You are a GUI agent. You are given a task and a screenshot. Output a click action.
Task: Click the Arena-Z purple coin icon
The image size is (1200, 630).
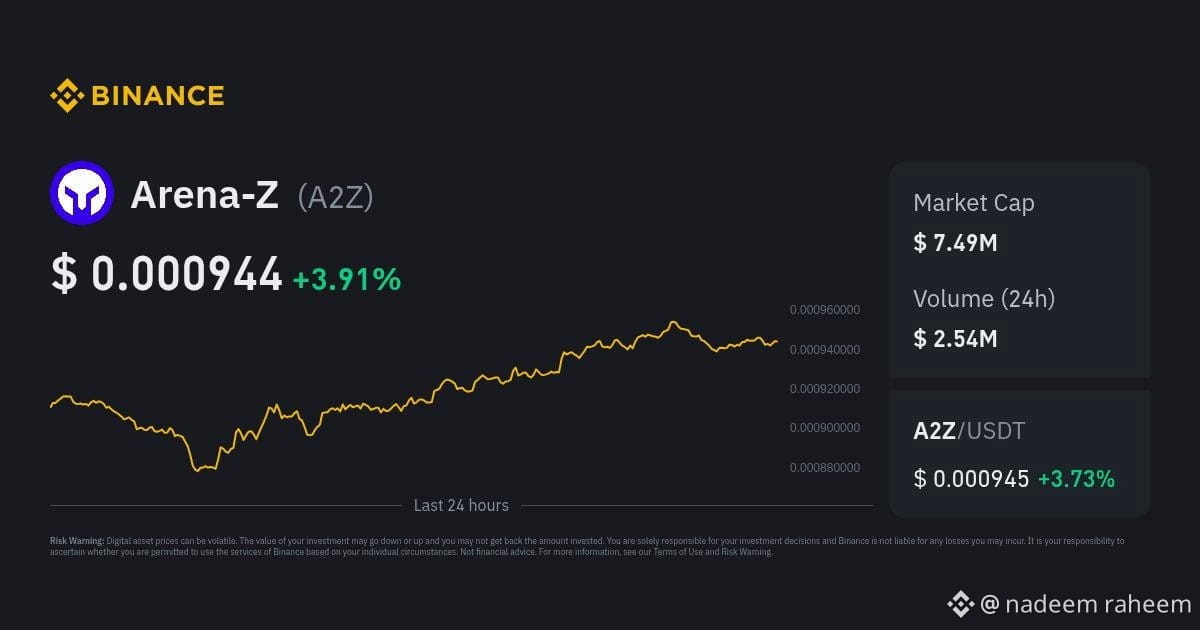coord(82,193)
